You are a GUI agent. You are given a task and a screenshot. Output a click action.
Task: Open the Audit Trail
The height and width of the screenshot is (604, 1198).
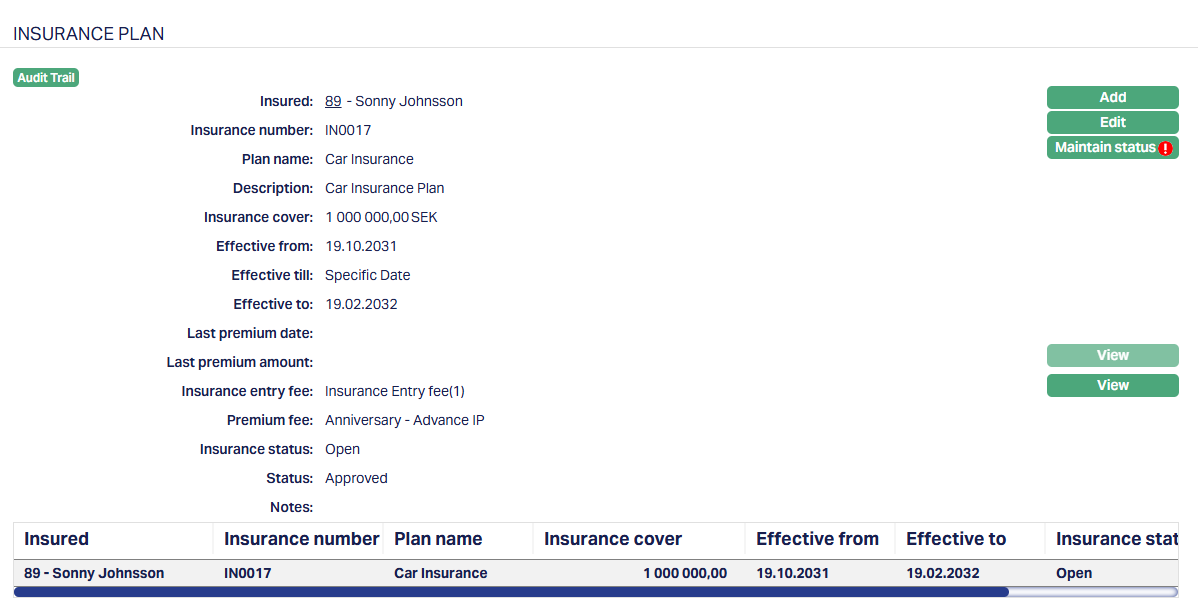pyautogui.click(x=46, y=78)
